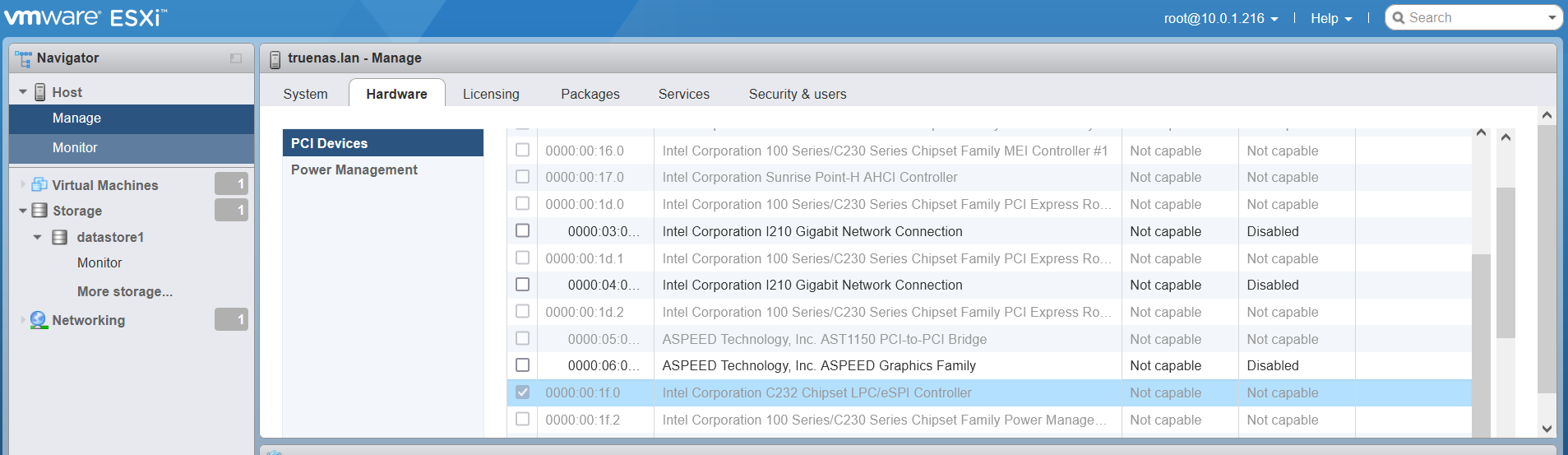1568x455 pixels.
Task: Switch to the Services tab
Action: point(684,94)
